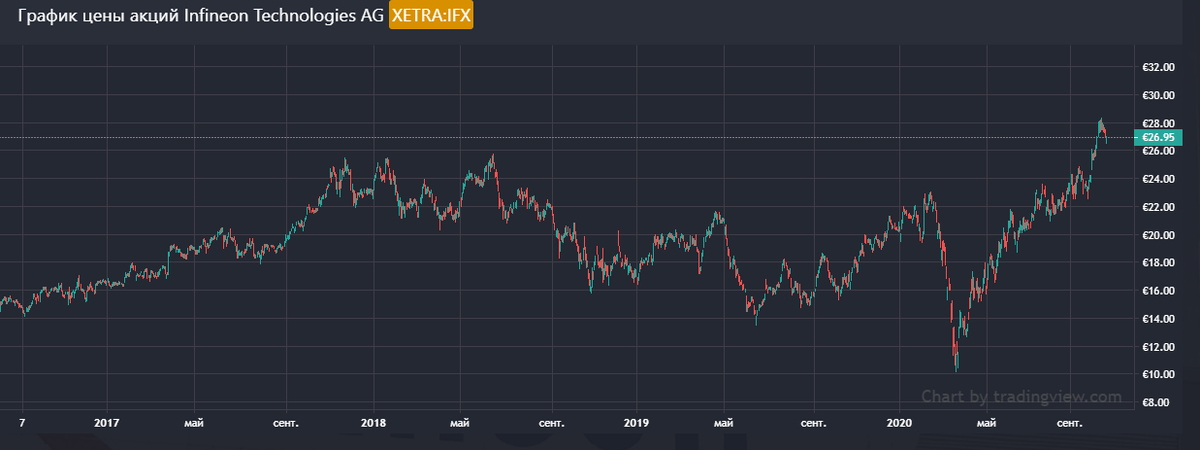The height and width of the screenshot is (450, 1200).
Task: Click the €18.00 price axis label
Action: click(x=1157, y=263)
